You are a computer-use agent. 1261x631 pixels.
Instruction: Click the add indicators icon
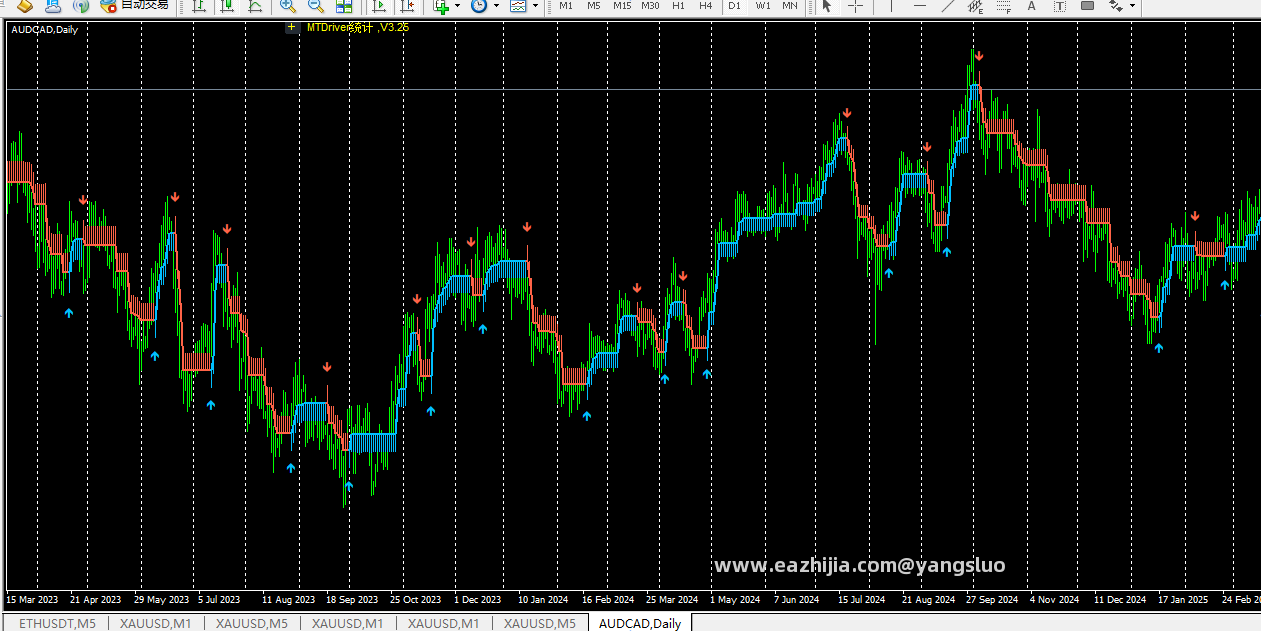[x=441, y=5]
